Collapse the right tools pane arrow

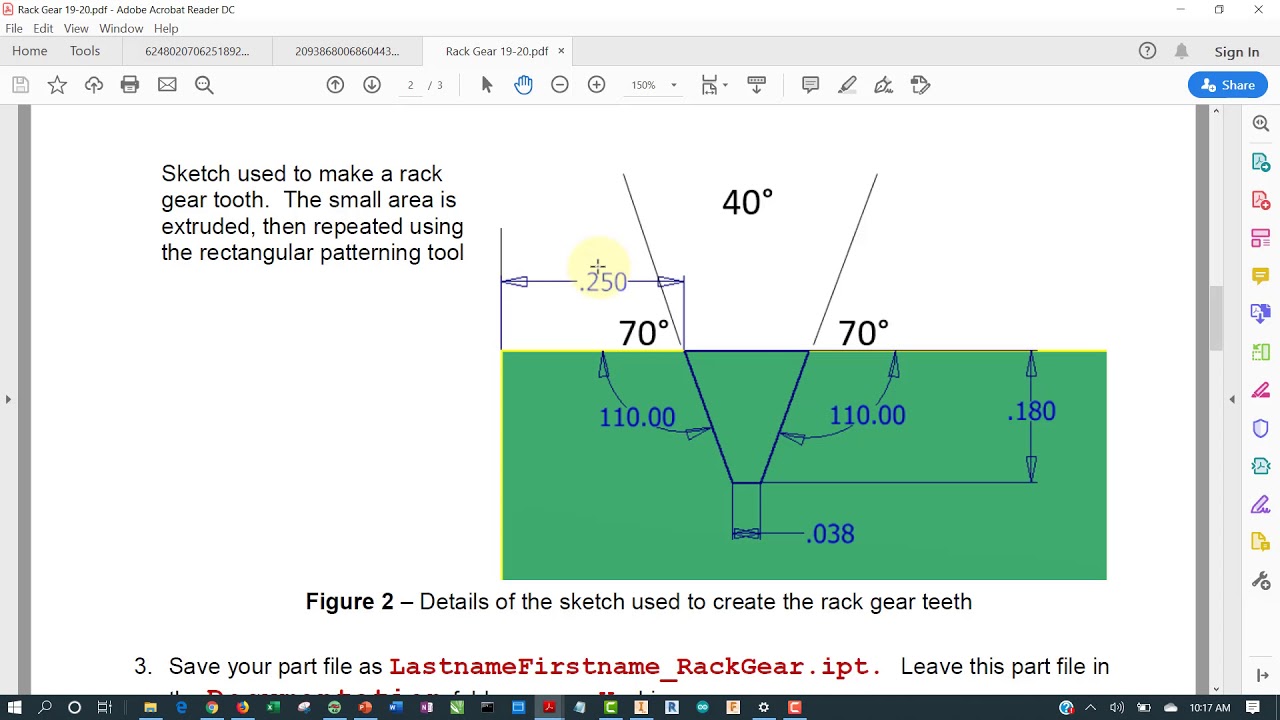coord(1232,399)
